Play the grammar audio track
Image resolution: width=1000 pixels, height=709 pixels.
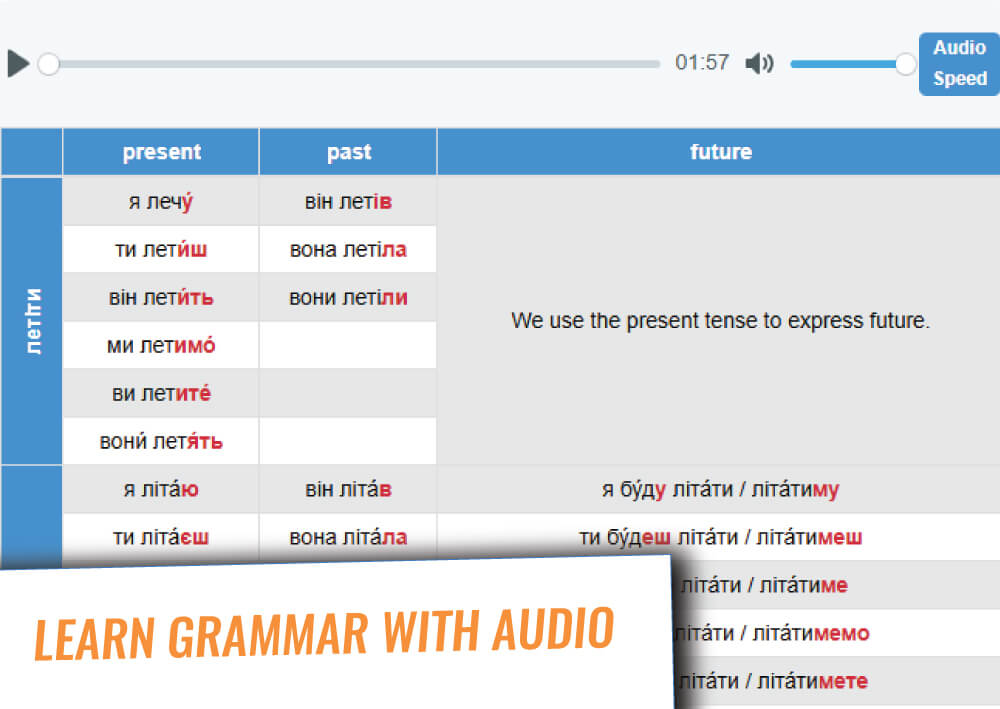pyautogui.click(x=18, y=63)
